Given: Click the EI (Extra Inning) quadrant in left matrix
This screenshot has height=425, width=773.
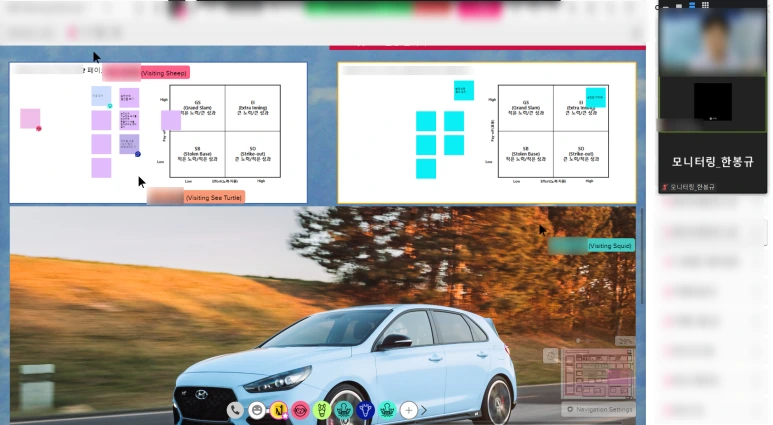Looking at the screenshot, I should (x=253, y=108).
